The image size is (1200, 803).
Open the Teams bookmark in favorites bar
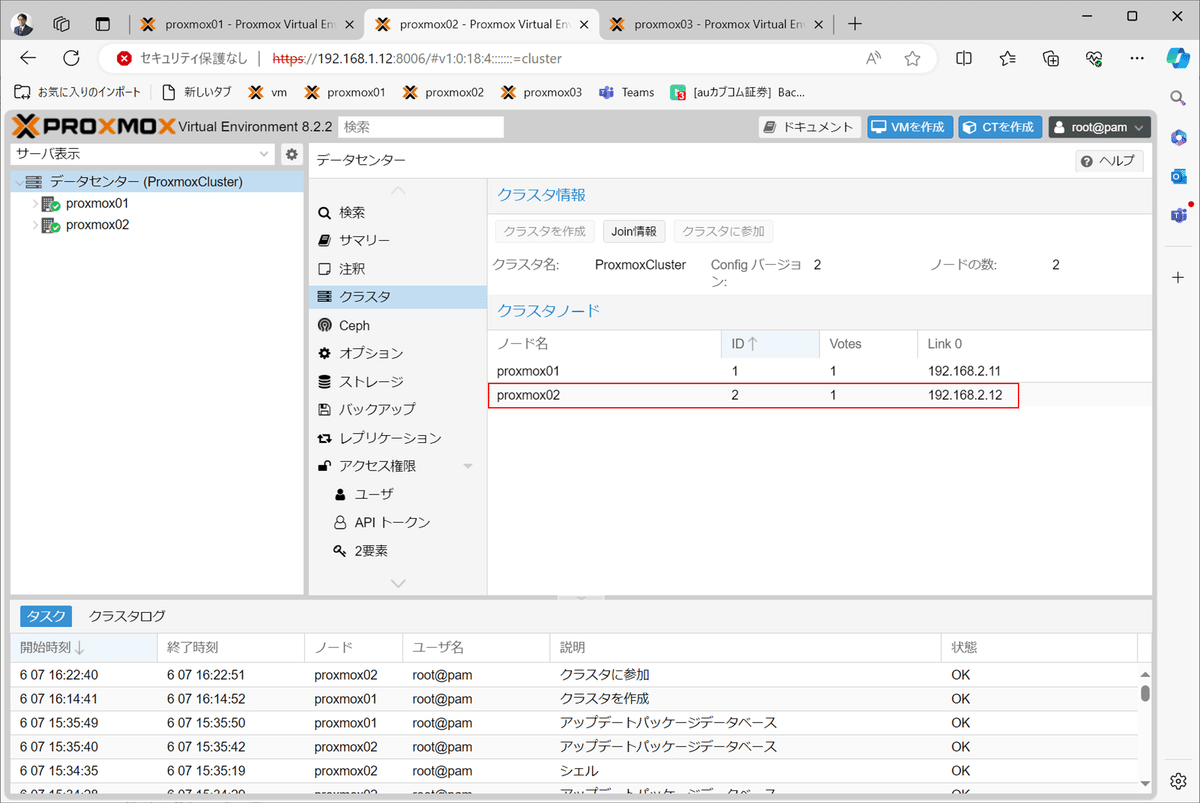tap(626, 92)
